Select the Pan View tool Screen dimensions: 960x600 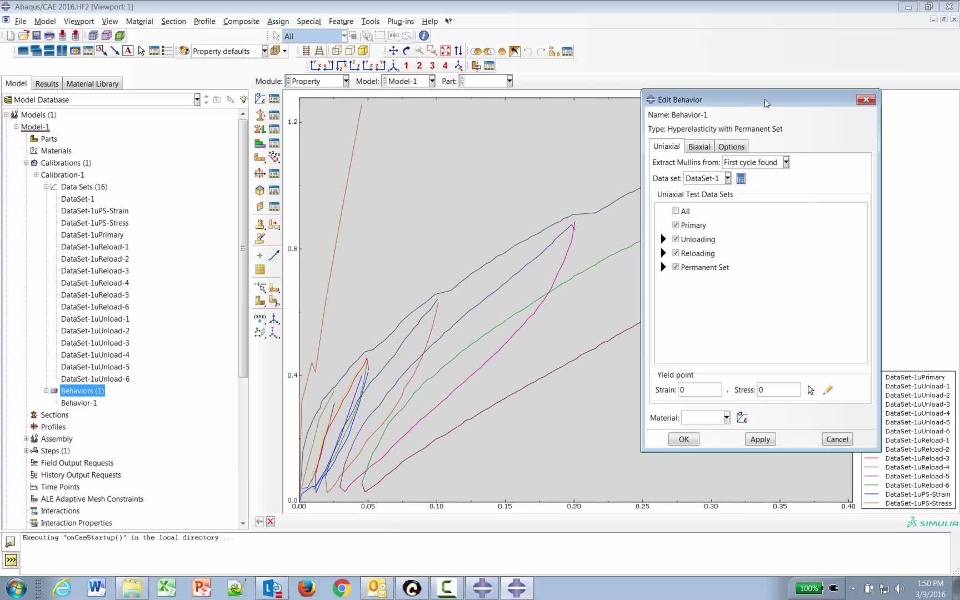393,51
